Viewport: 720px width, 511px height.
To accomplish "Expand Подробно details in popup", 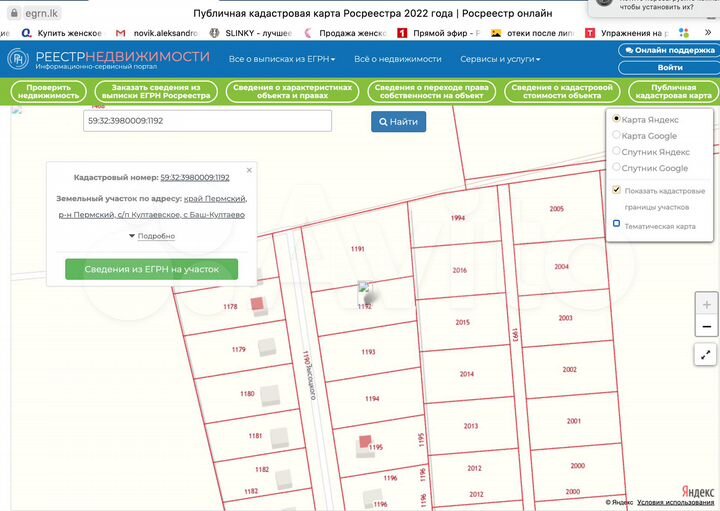I will (x=151, y=236).
